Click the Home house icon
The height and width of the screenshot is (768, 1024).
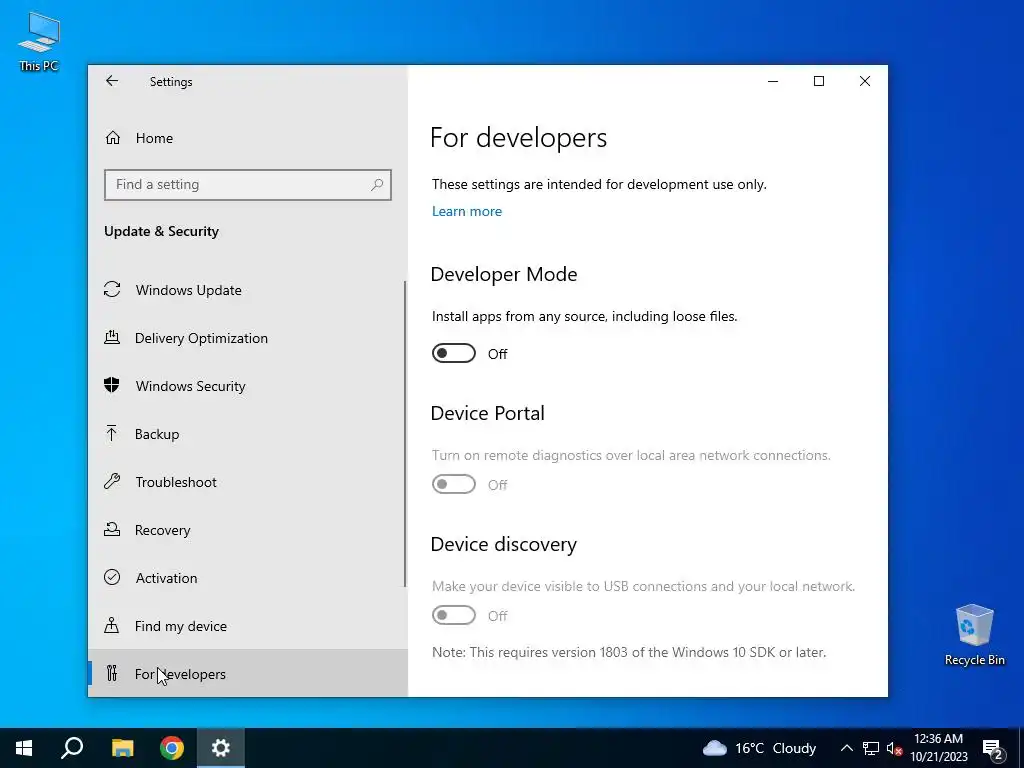113,138
